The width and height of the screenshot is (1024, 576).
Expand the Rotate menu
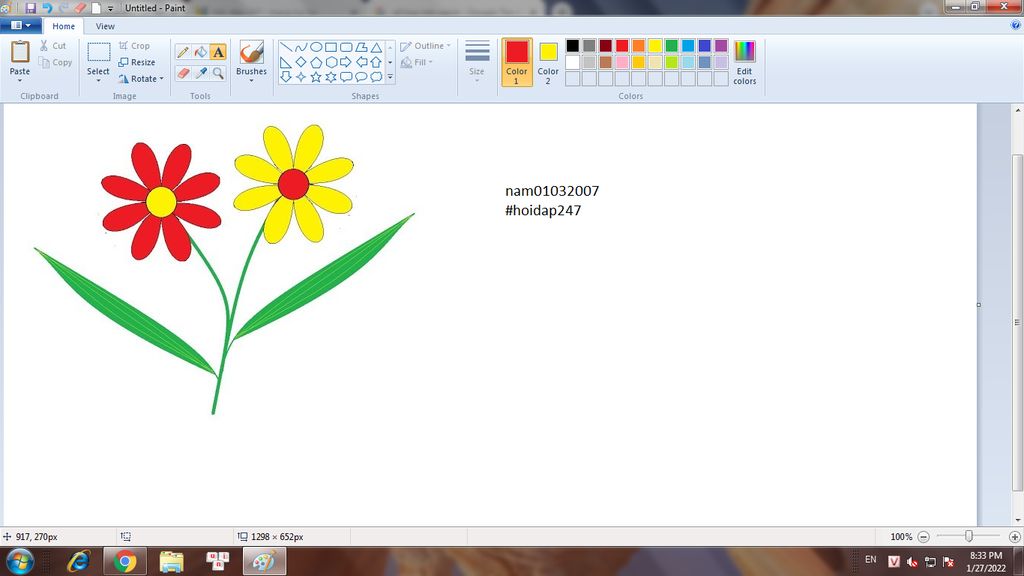tap(141, 78)
